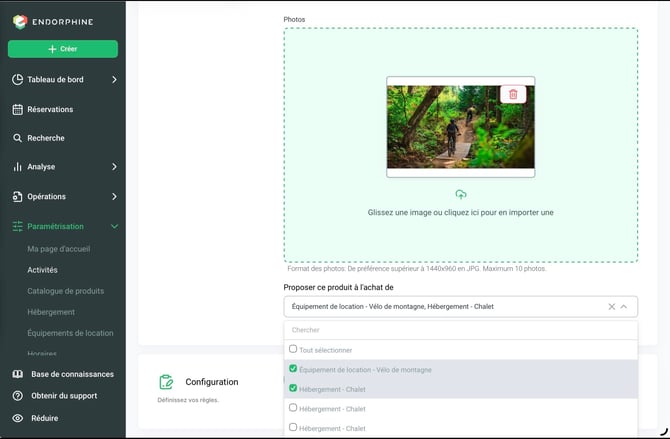Click the Réduire eye icon

[x=18, y=418]
